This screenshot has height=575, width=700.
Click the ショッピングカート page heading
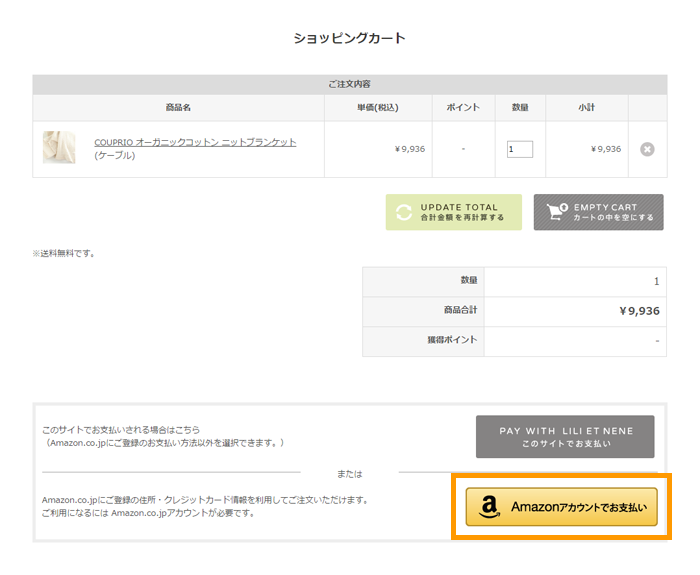click(349, 38)
